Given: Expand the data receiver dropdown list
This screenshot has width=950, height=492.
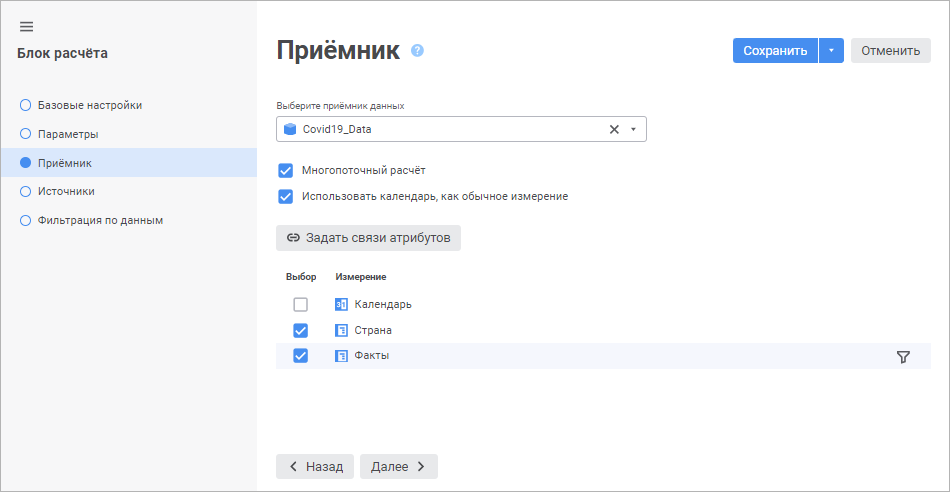Looking at the screenshot, I should [x=633, y=129].
